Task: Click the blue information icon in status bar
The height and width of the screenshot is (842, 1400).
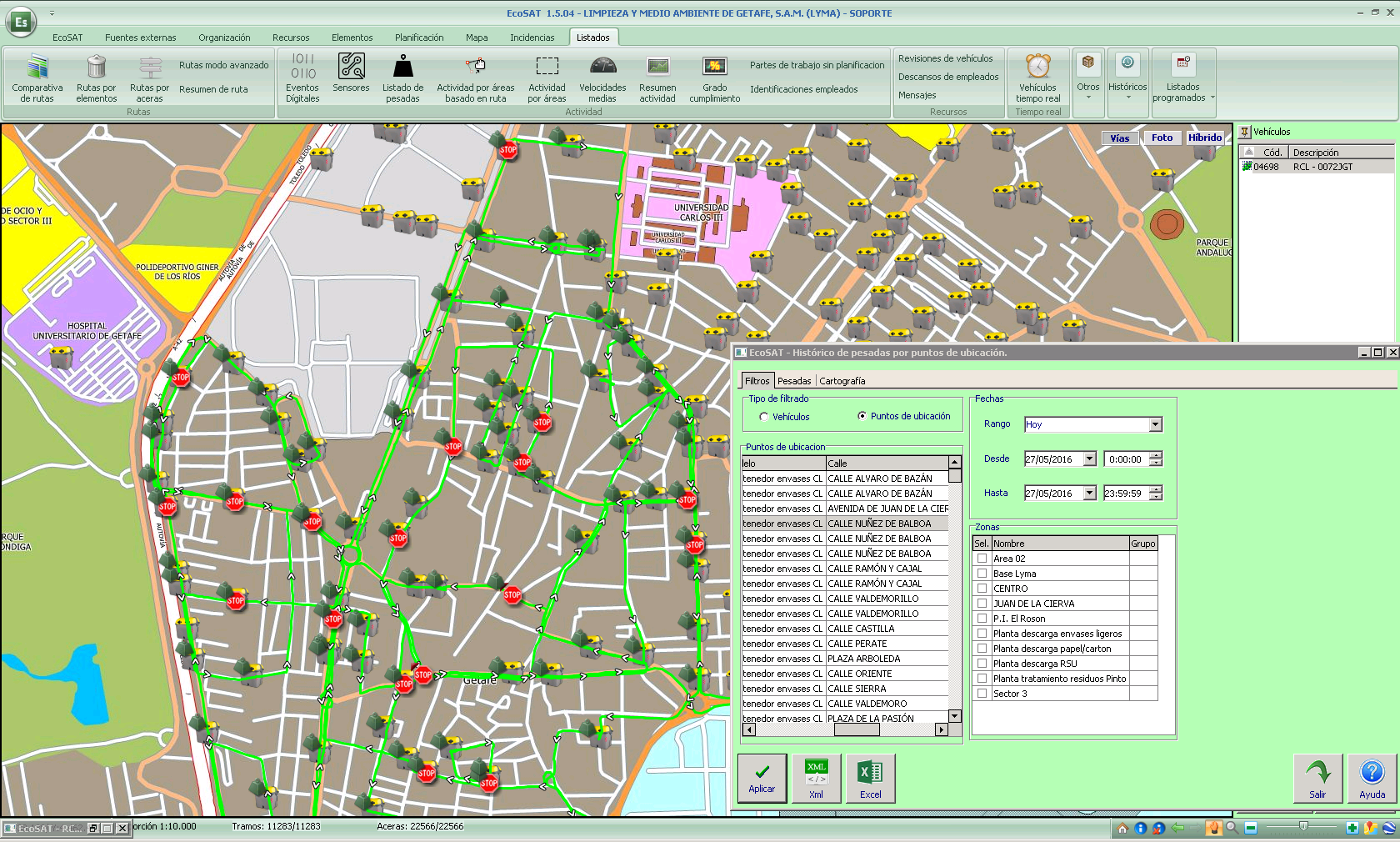Action: (1141, 828)
